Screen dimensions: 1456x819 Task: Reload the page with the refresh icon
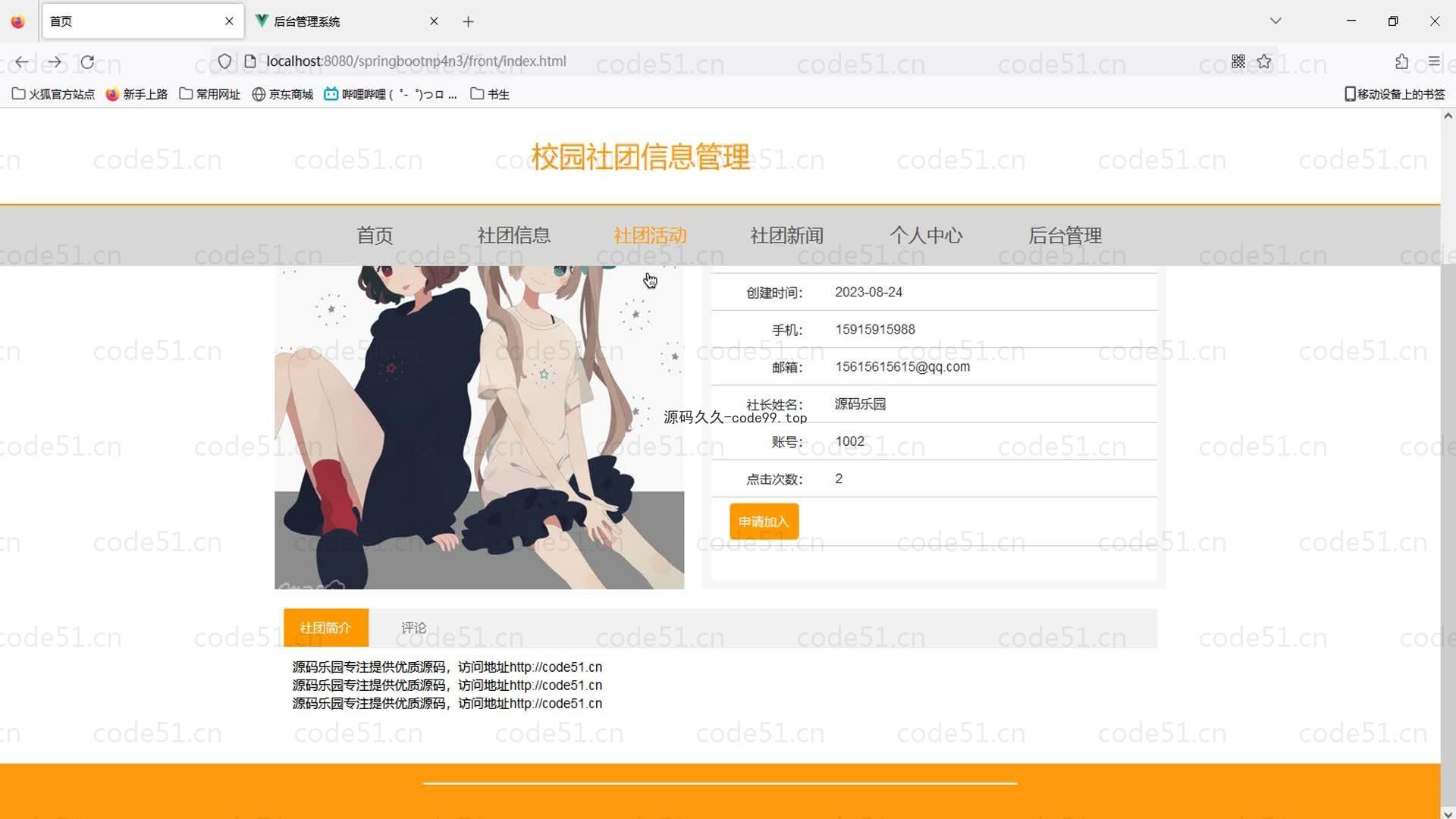[87, 61]
